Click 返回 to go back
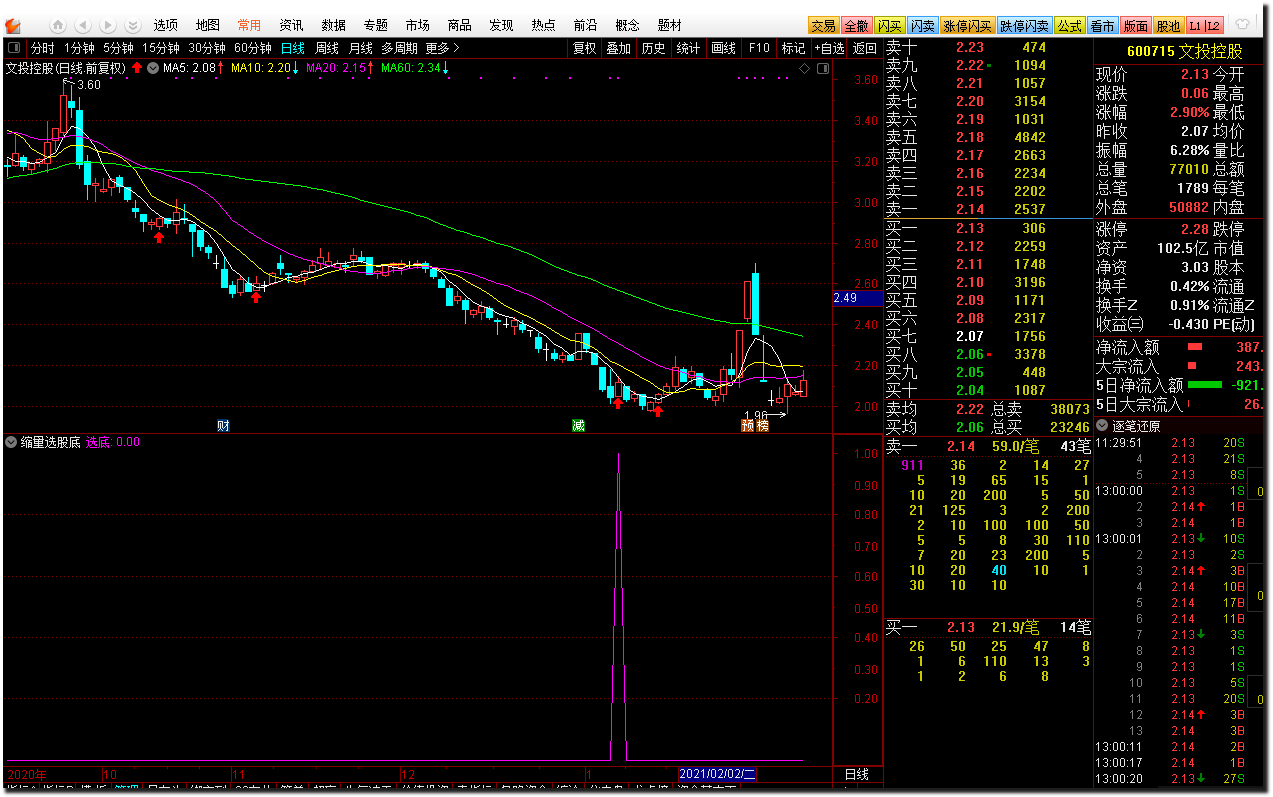1273x797 pixels. 865,47
